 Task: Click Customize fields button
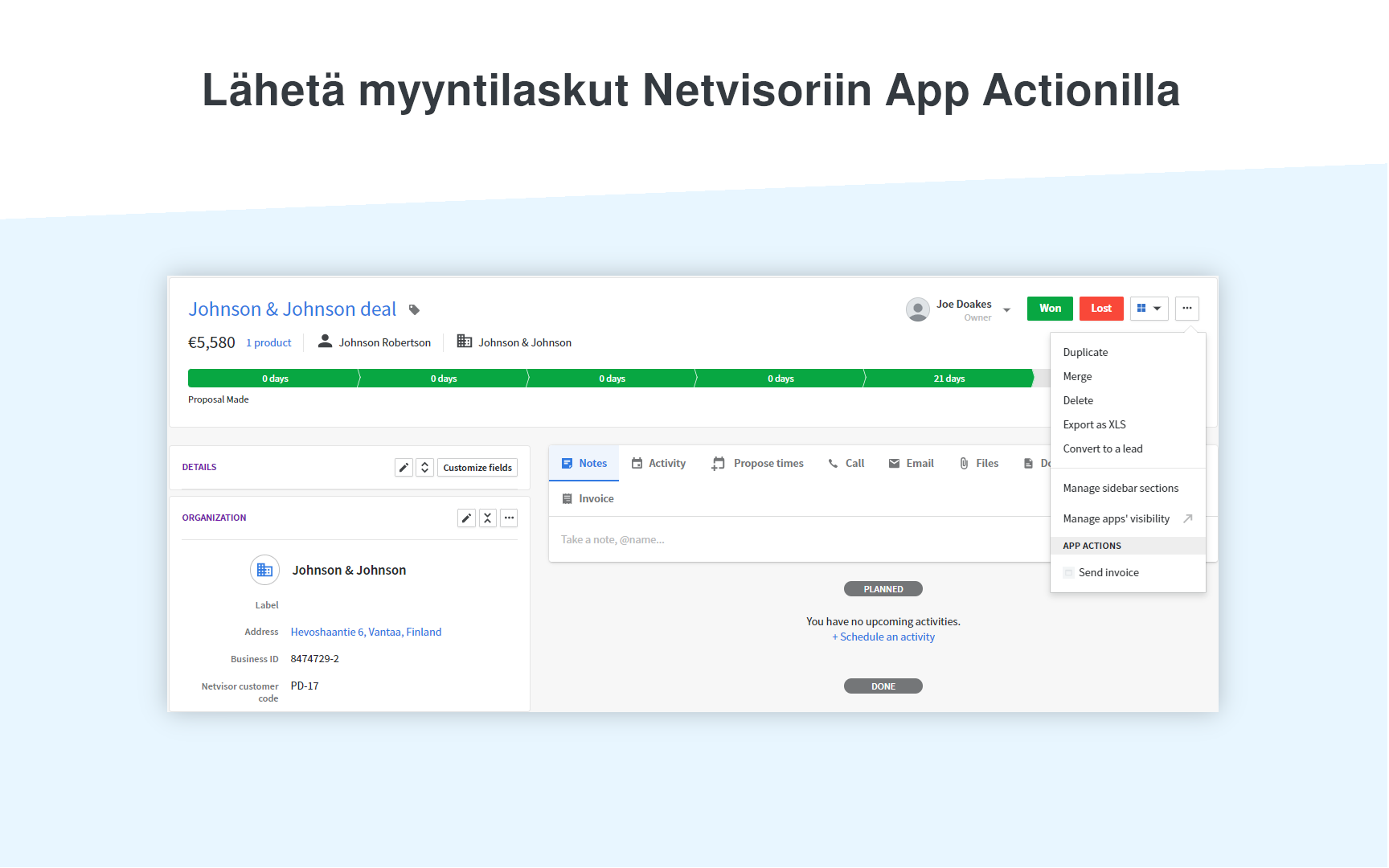(x=477, y=468)
